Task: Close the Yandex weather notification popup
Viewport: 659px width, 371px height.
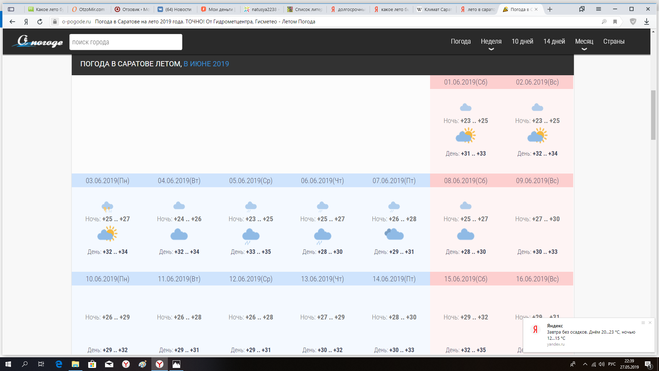Action: click(650, 323)
